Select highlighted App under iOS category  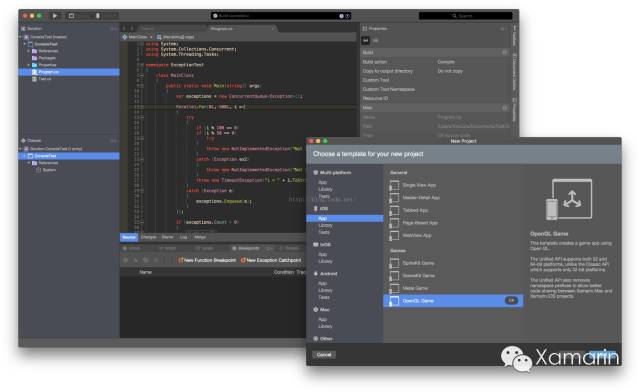point(344,218)
